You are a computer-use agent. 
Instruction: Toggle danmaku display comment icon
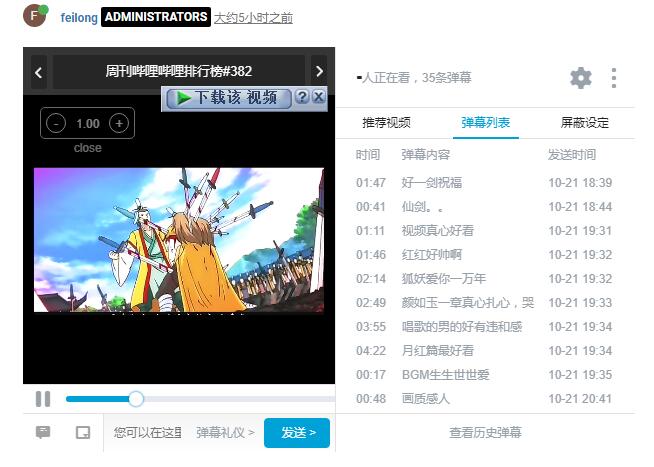point(43,433)
